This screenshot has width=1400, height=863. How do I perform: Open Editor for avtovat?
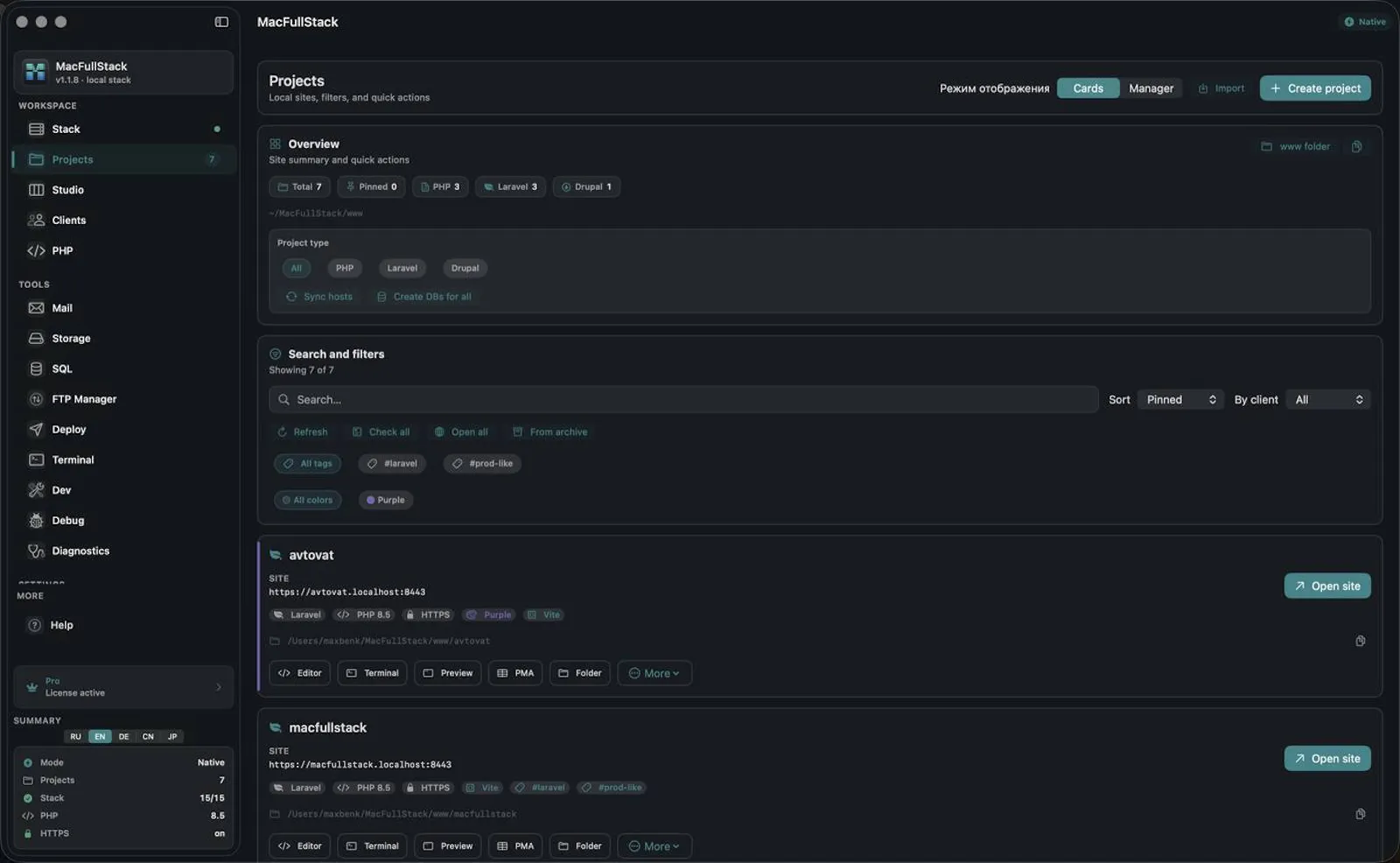(300, 673)
